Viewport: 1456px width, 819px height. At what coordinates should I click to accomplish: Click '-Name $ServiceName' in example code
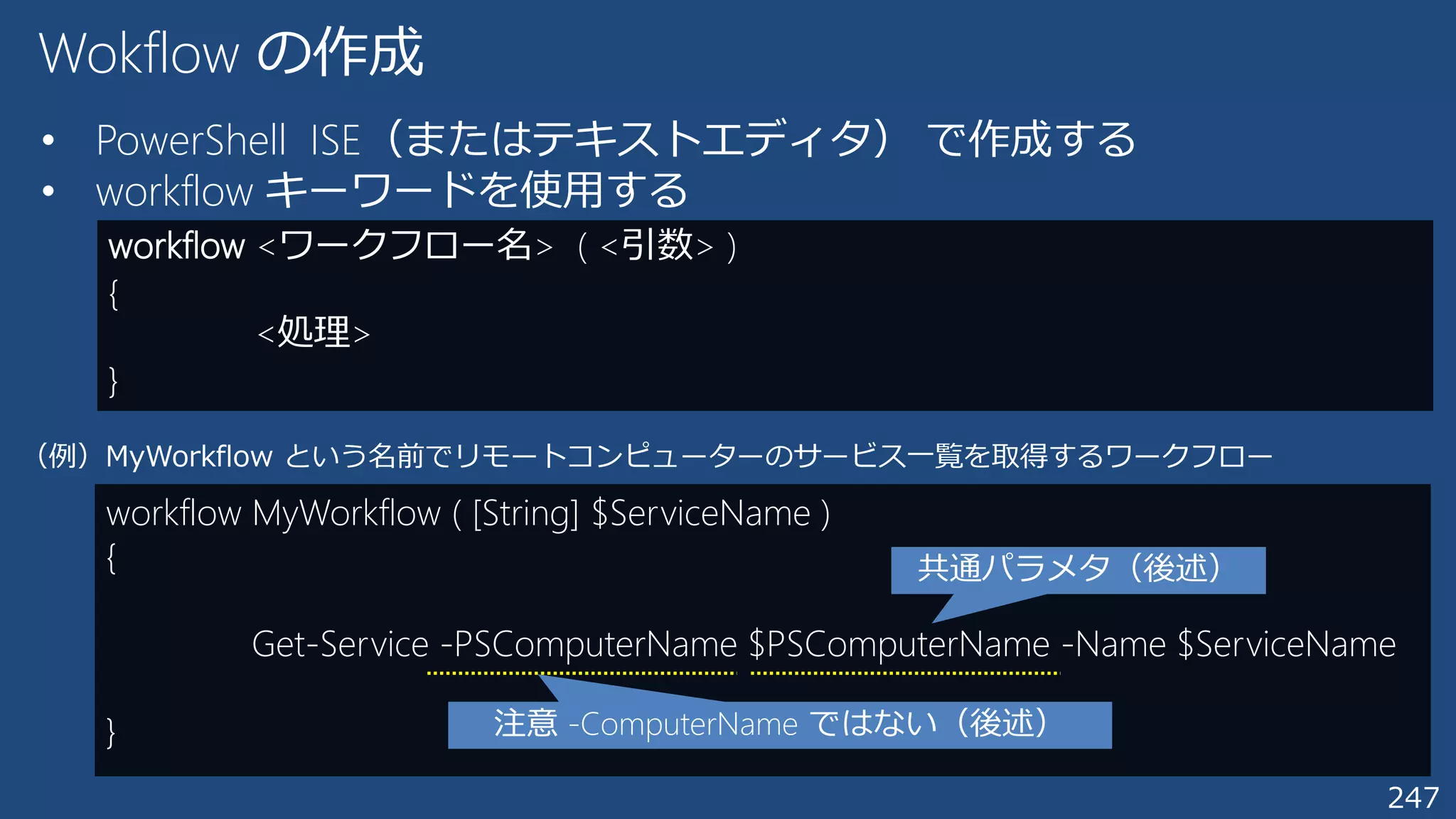pyautogui.click(x=1228, y=645)
